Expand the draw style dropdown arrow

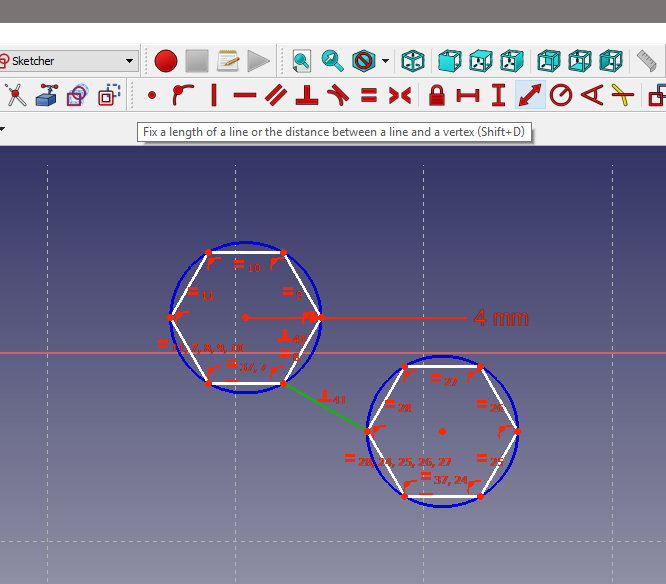tap(385, 61)
